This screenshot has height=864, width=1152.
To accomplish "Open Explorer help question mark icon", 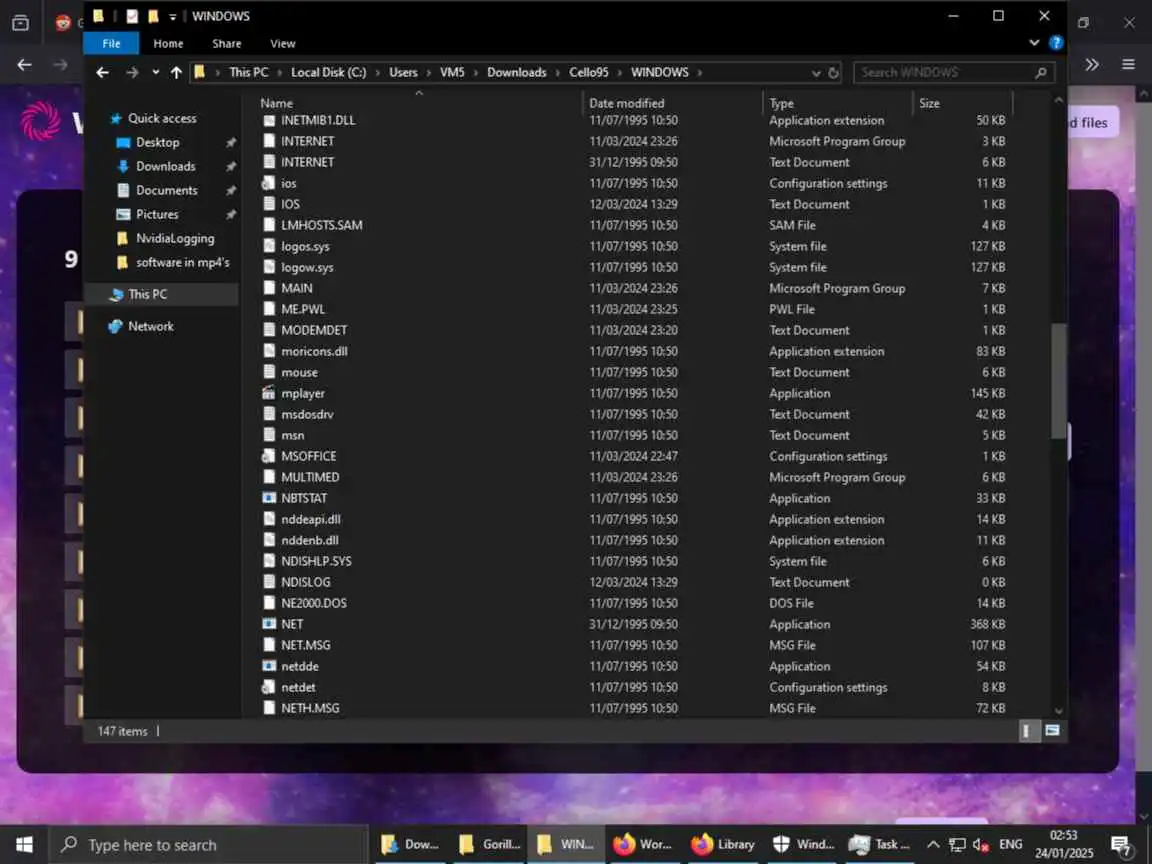I will 1056,43.
